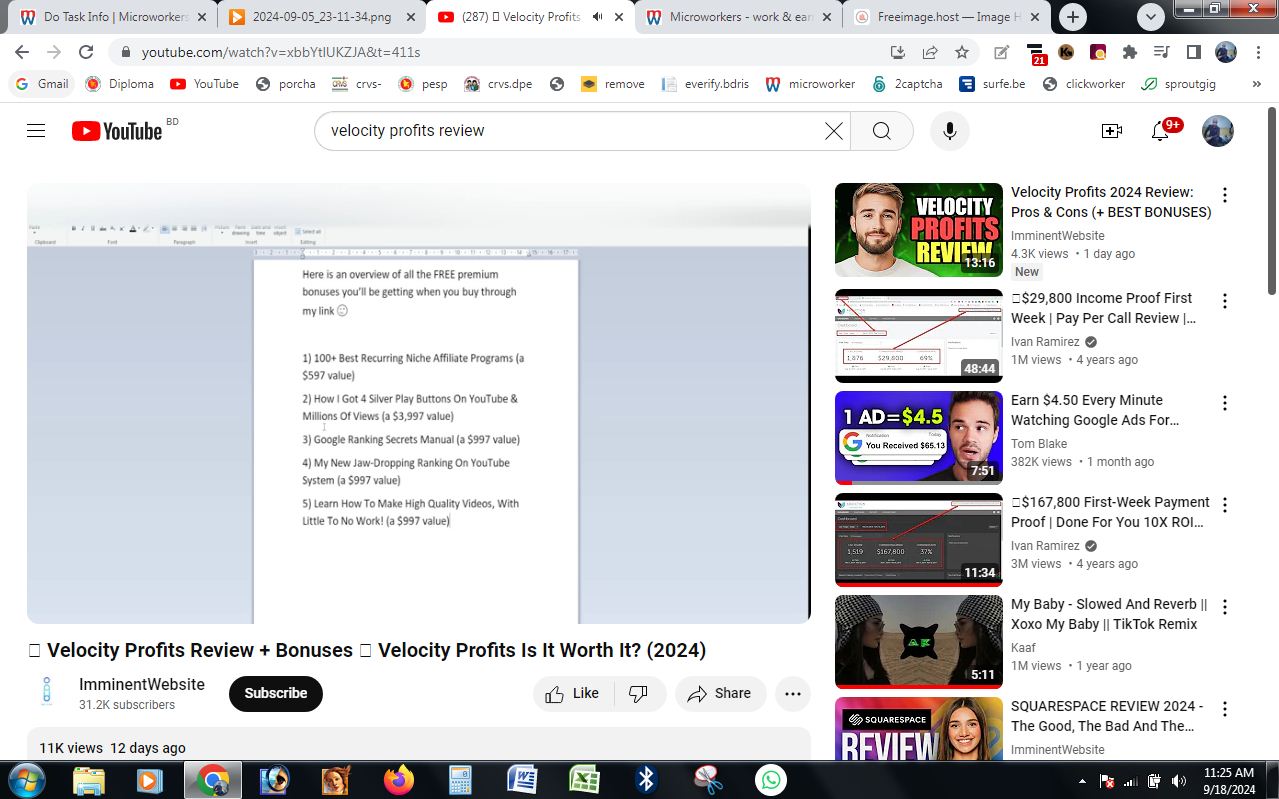
Task: Switch to the Freeimage.host tab
Action: coord(945,17)
